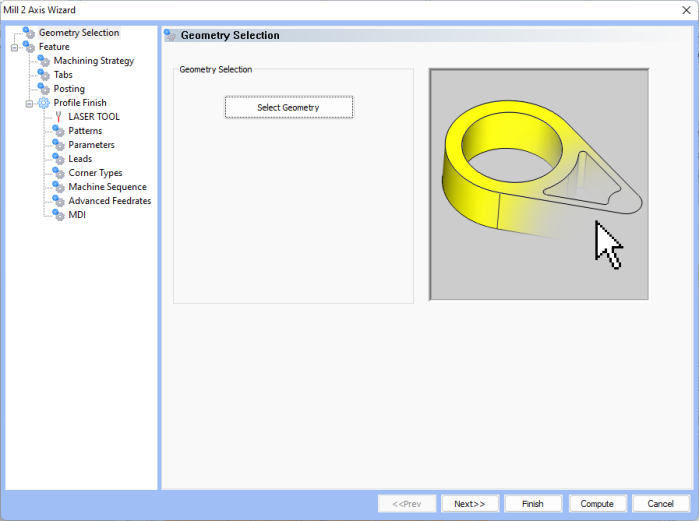Click the Geometry Selection tree gear icon
699x521 pixels.
point(29,33)
